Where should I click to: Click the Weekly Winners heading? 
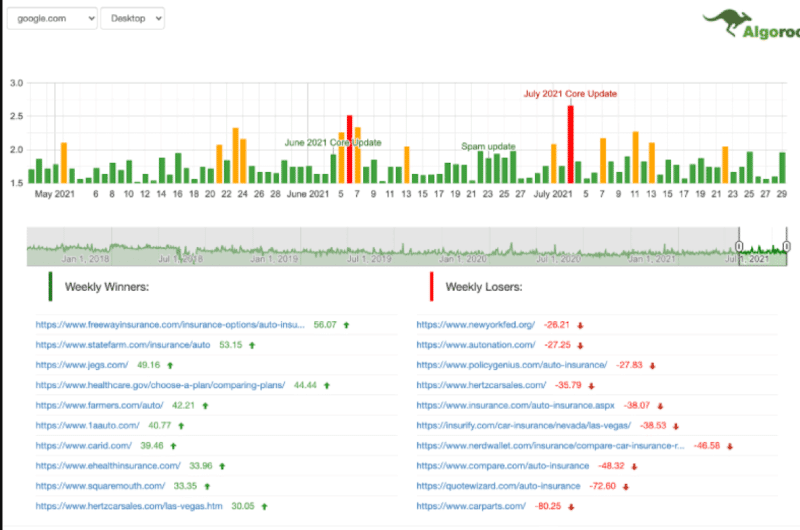click(107, 287)
